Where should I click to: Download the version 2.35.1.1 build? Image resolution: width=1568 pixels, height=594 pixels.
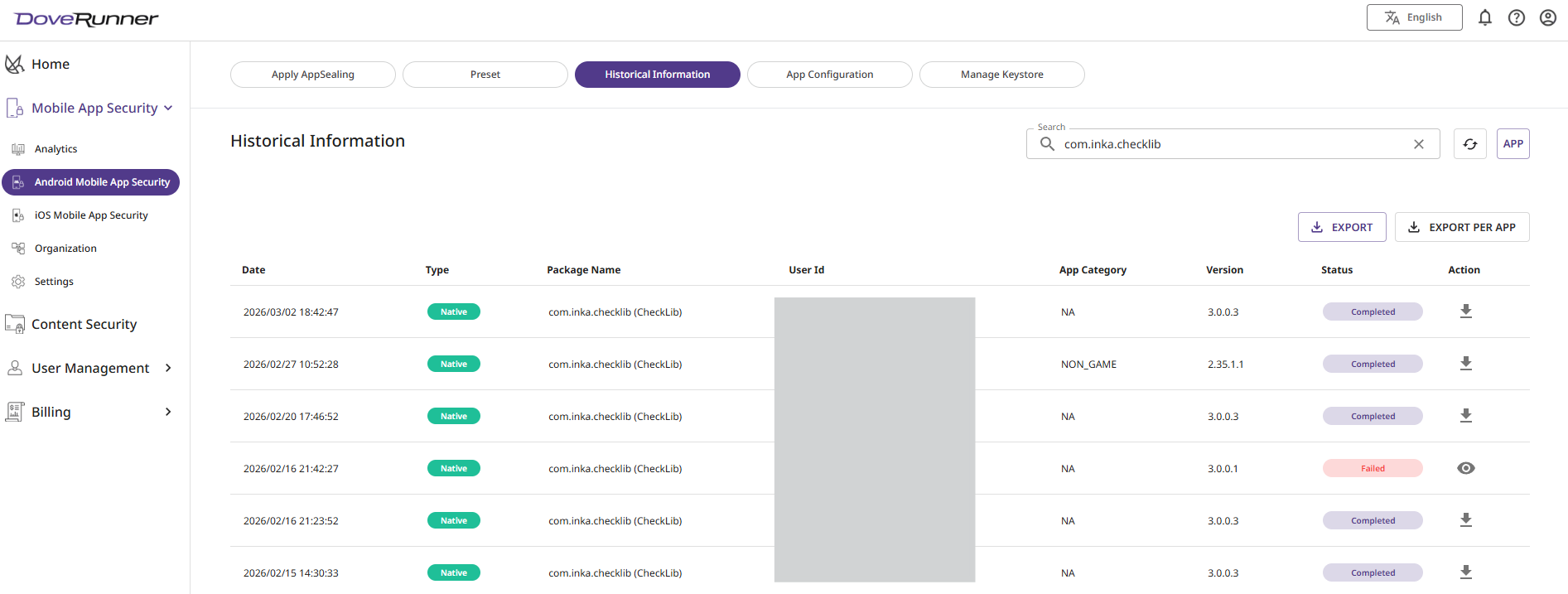tap(1465, 364)
